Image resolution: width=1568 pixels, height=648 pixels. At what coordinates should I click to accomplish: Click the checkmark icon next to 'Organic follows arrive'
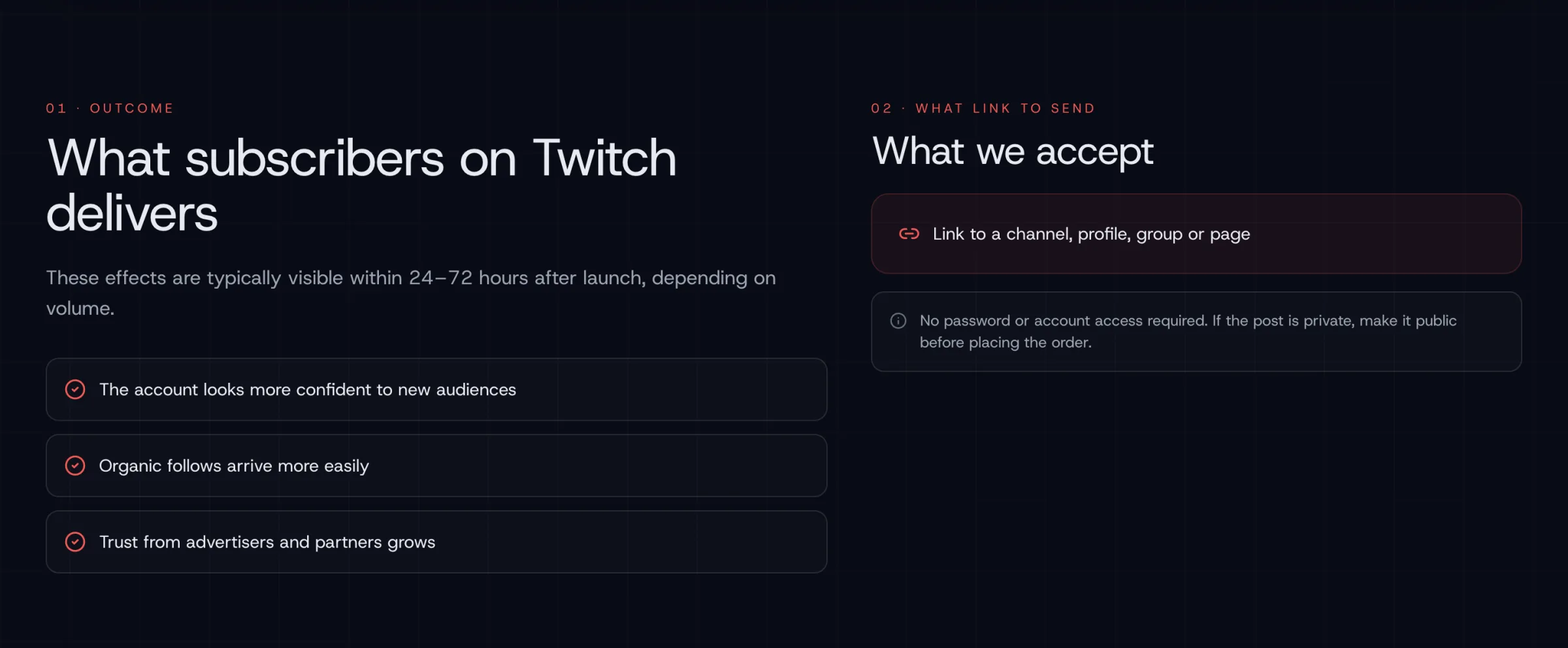coord(75,466)
